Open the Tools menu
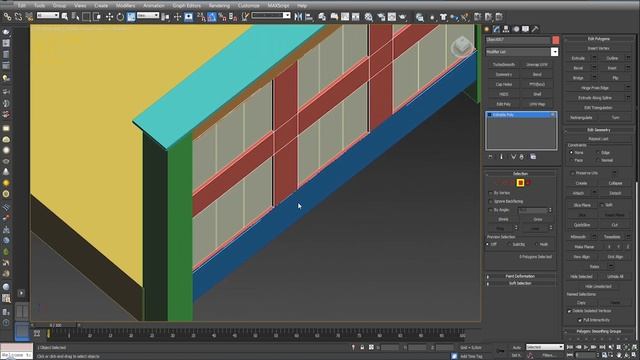Screen dimensions: 640x360 [x=40, y=6]
